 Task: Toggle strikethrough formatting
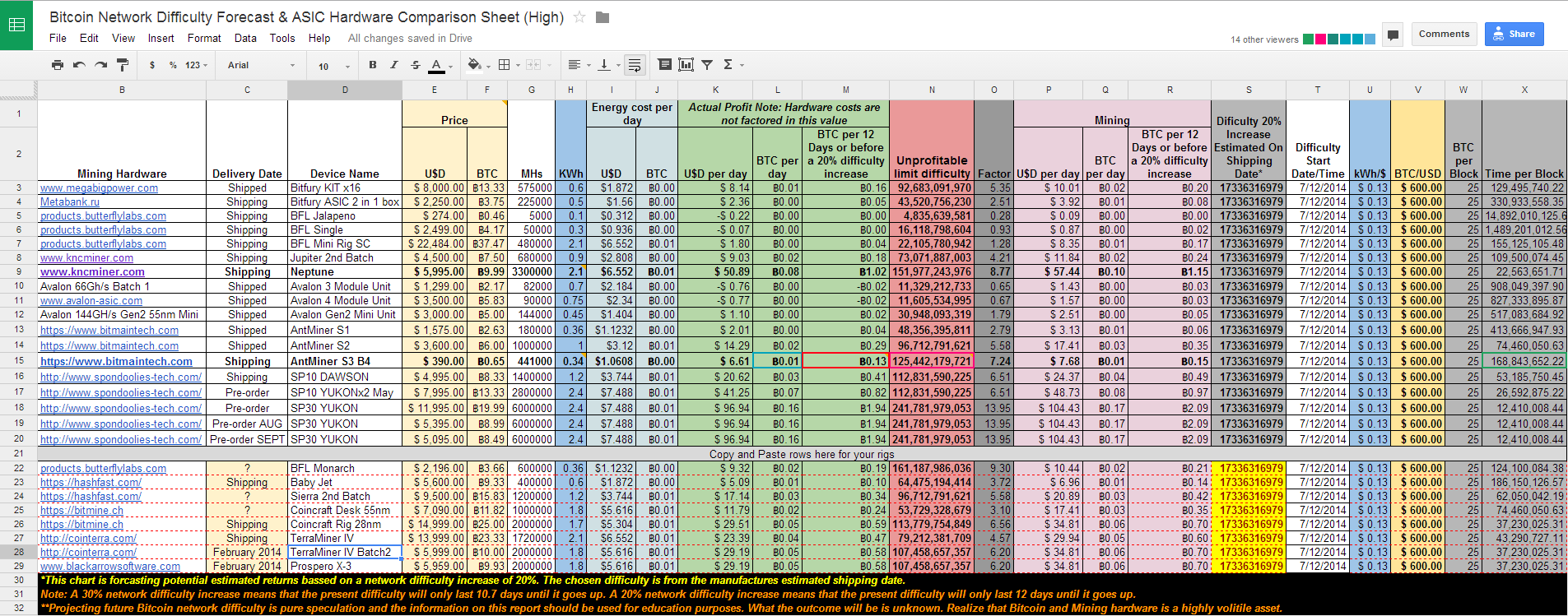[x=416, y=65]
